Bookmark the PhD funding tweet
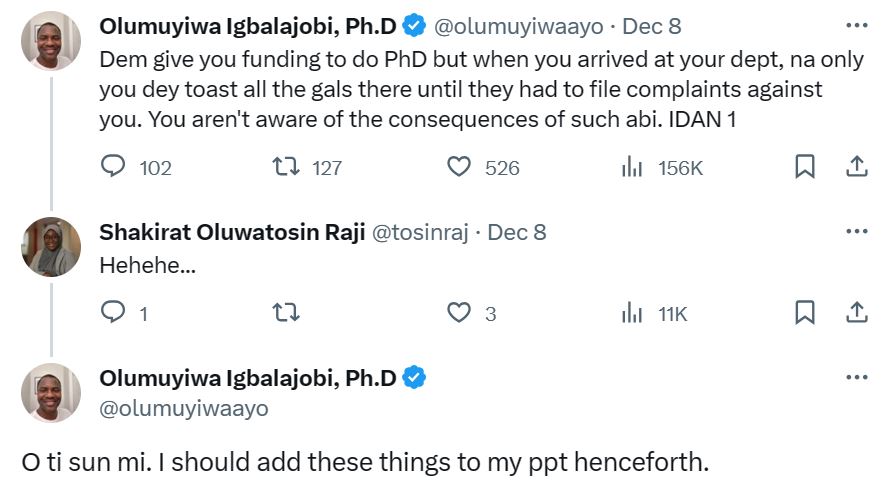Screen dimensions: 893x487 tap(804, 168)
